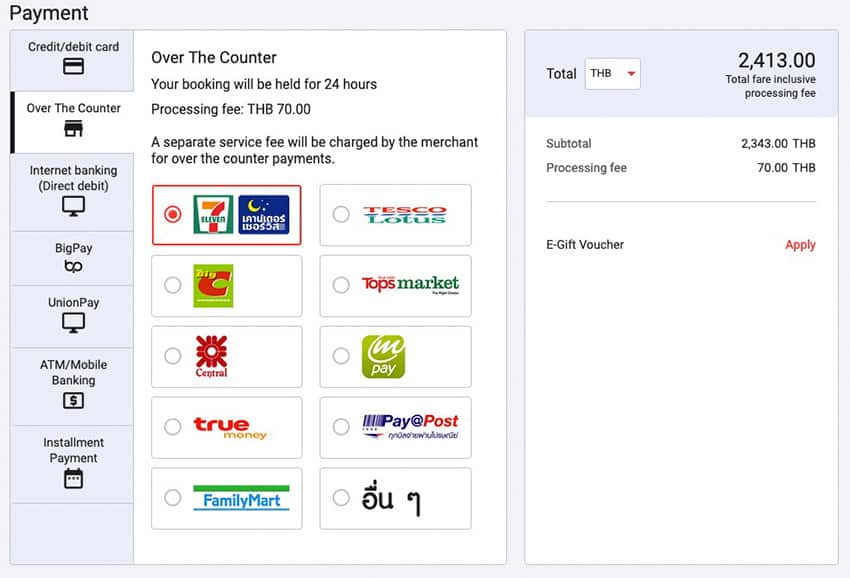Open the THB currency dropdown
The height and width of the screenshot is (578, 850).
point(613,74)
